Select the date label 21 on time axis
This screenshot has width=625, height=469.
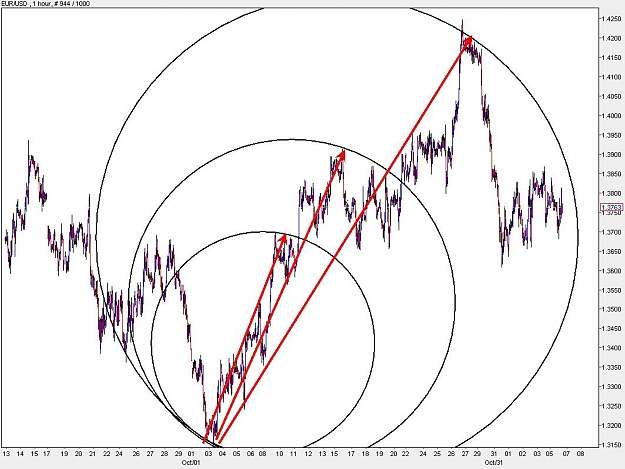point(92,453)
